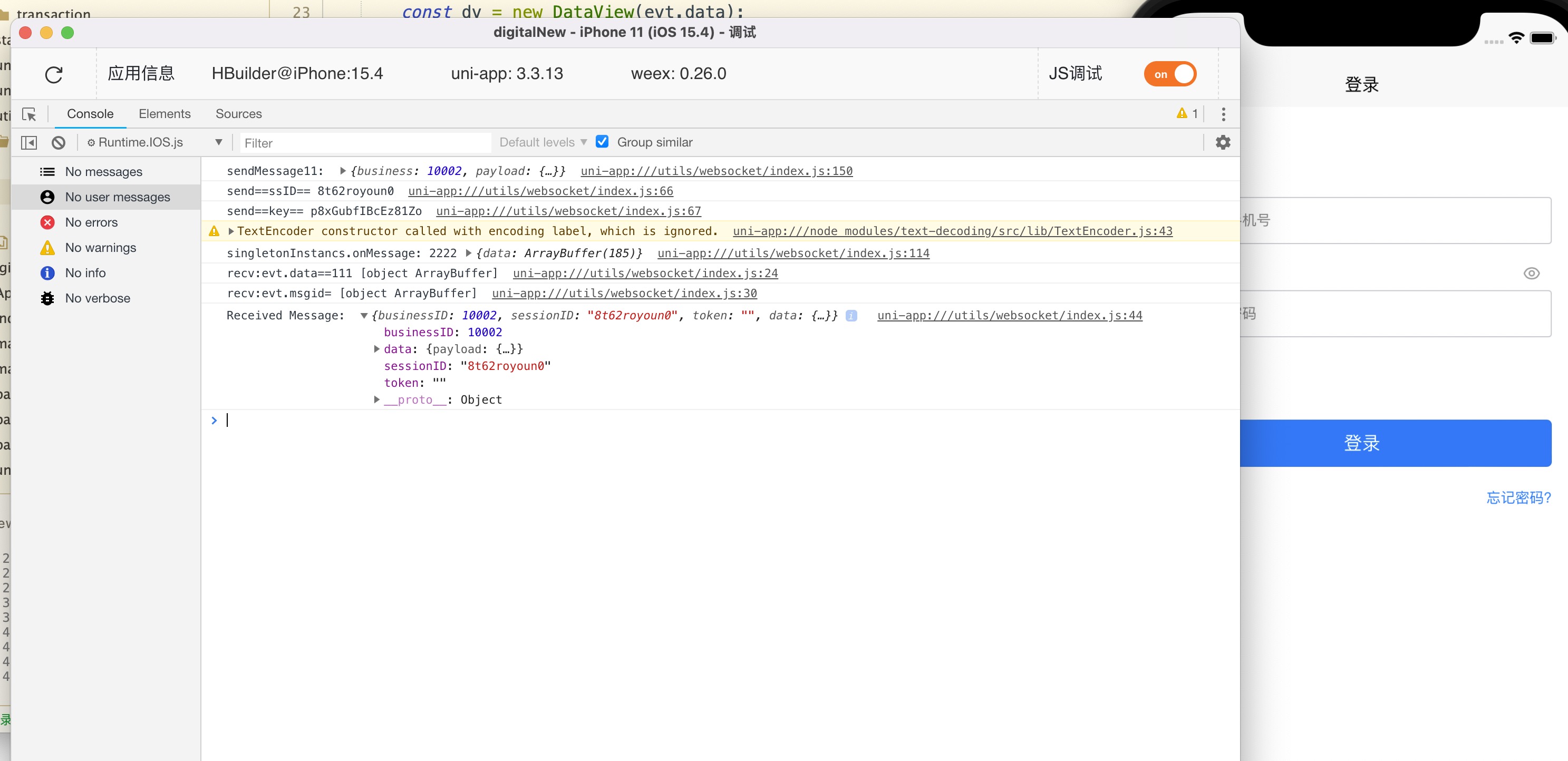
Task: Open the Default levels dropdown
Action: pos(543,142)
